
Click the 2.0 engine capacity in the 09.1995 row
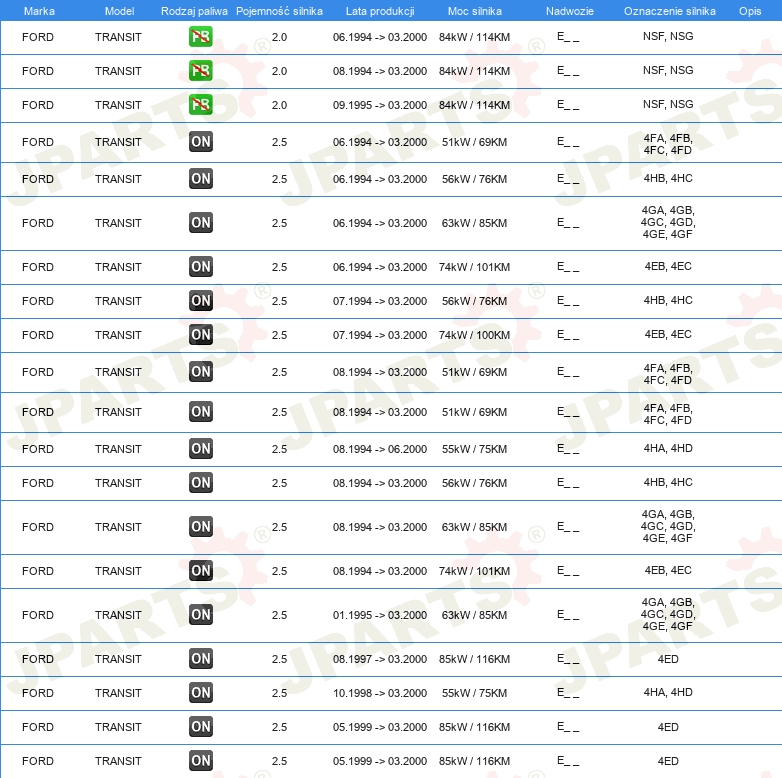coord(279,105)
